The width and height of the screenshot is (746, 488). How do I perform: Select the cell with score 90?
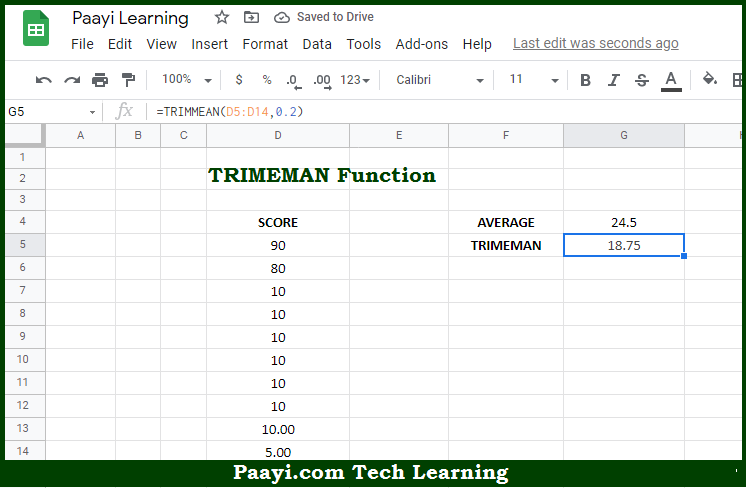coord(278,245)
